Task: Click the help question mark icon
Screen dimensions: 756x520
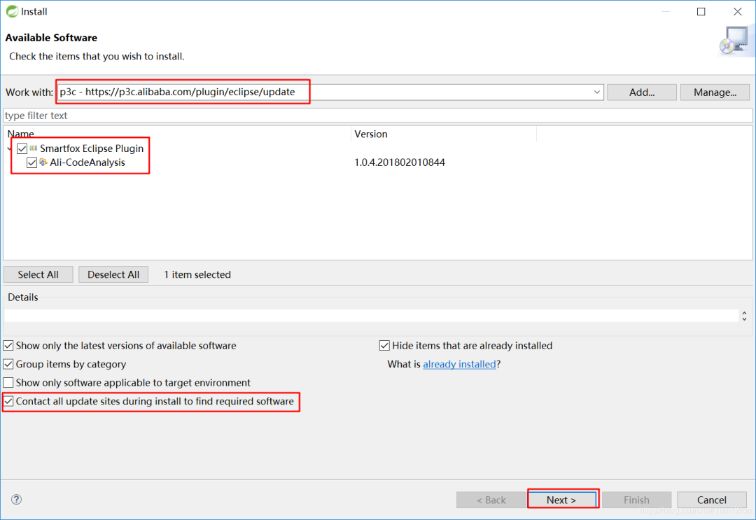Action: (x=16, y=499)
